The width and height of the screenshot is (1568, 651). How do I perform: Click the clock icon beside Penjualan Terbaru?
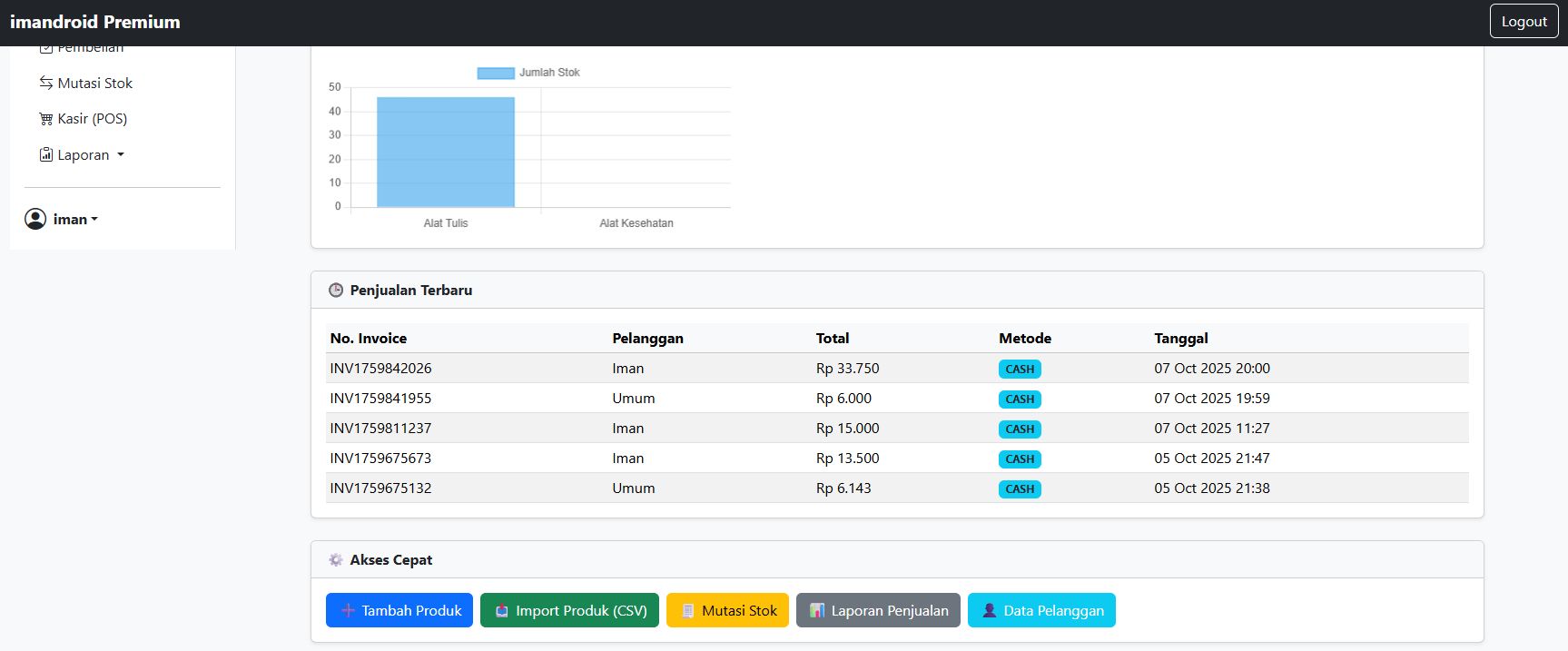336,291
